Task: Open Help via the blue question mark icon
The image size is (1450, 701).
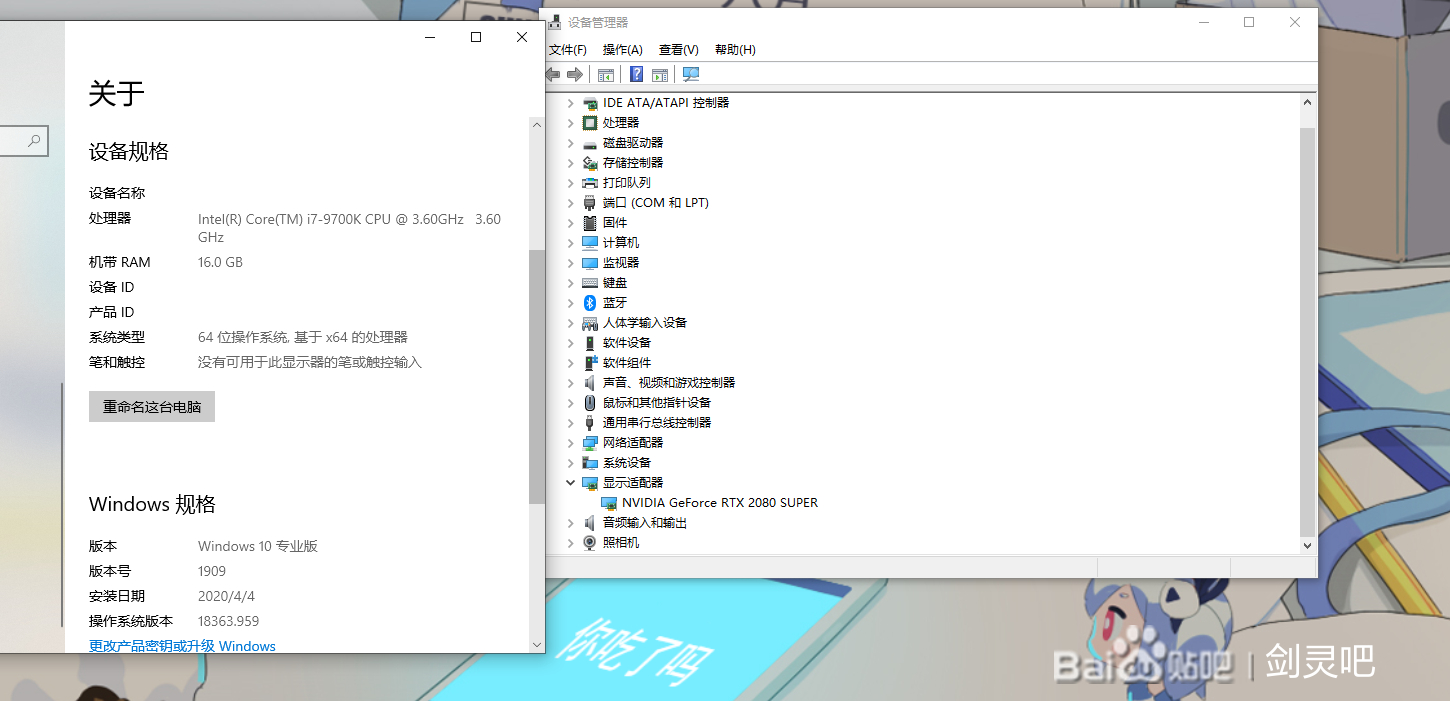Action: (x=637, y=75)
